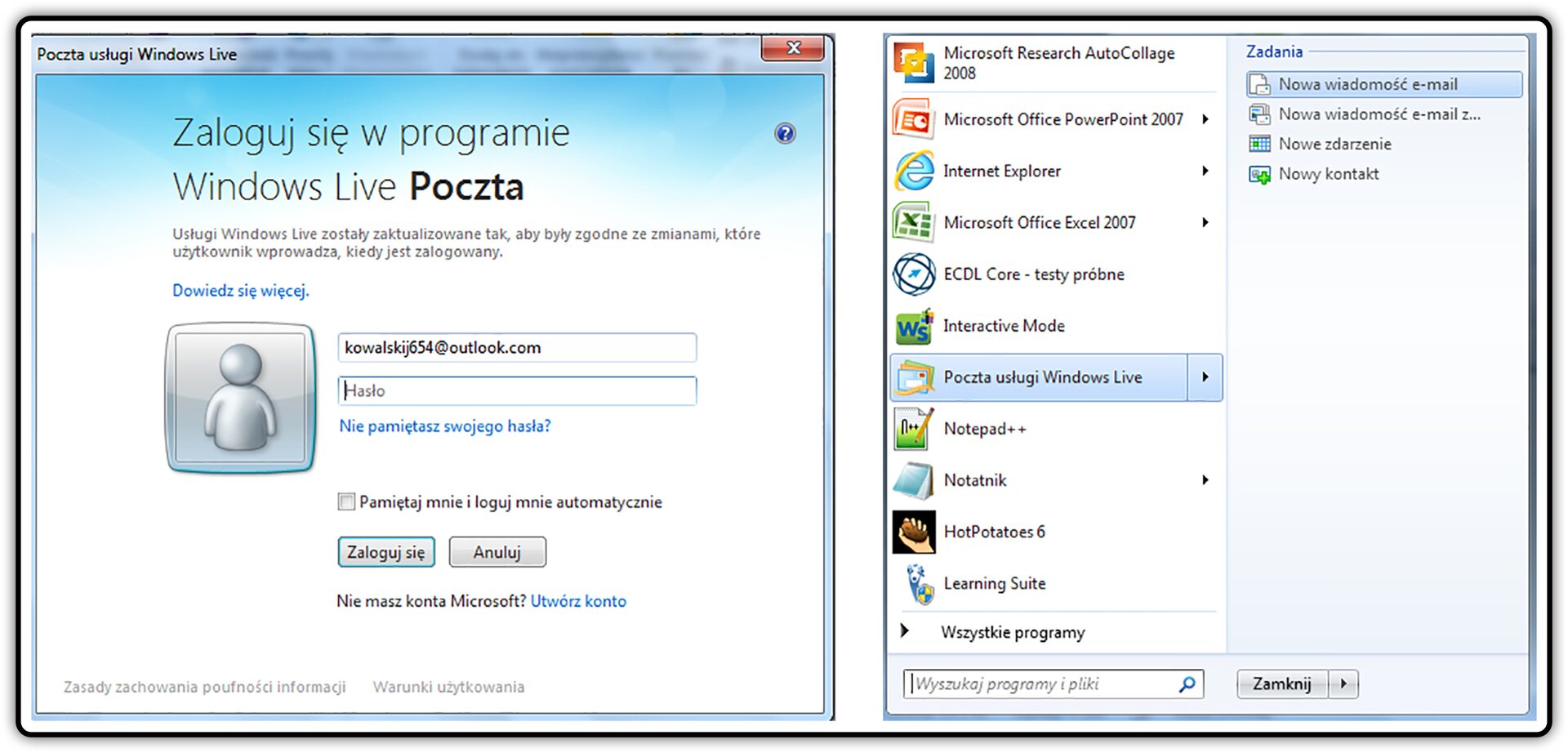Close the Poczta usługi Windows Live dialog

point(793,47)
